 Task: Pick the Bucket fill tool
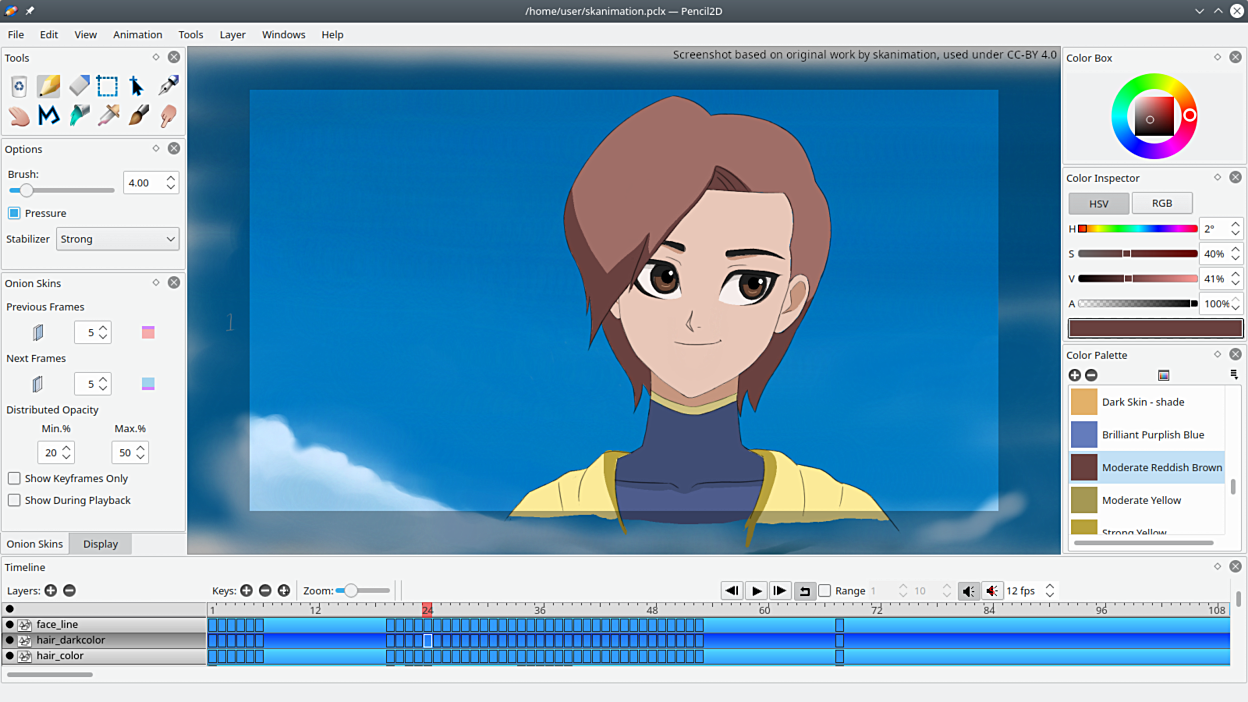(79, 116)
